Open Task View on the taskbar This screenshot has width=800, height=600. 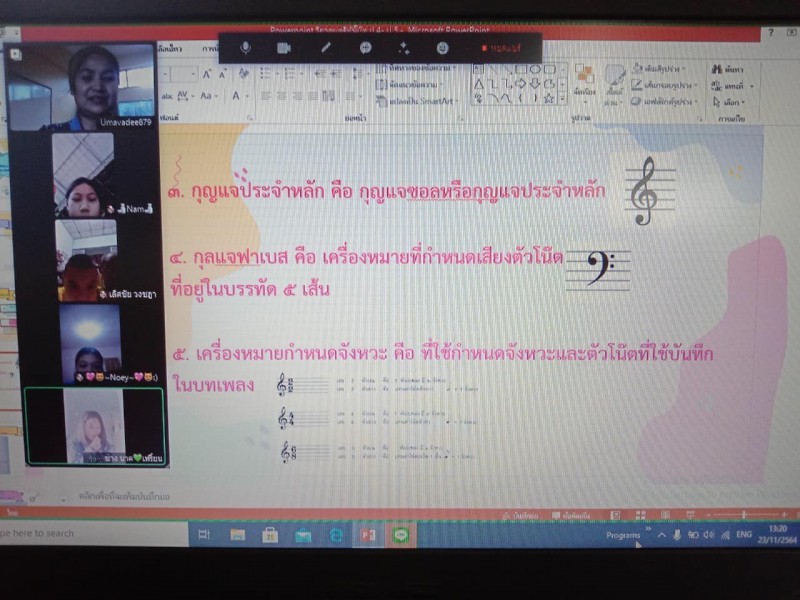click(204, 535)
